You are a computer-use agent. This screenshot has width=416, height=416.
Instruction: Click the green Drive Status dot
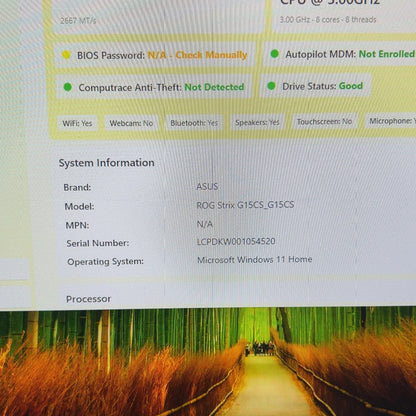[x=271, y=86]
